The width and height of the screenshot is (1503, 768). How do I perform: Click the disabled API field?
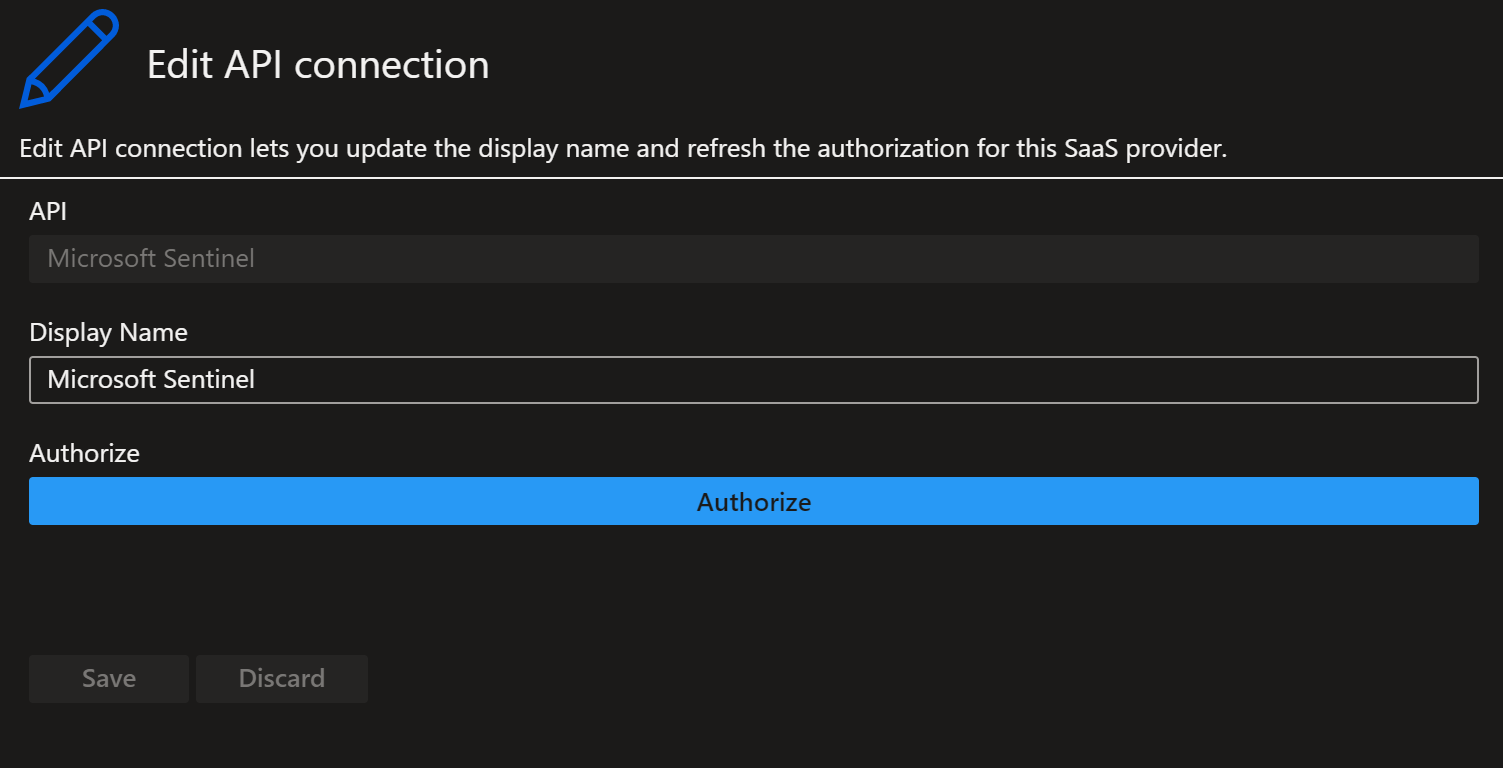coord(753,258)
